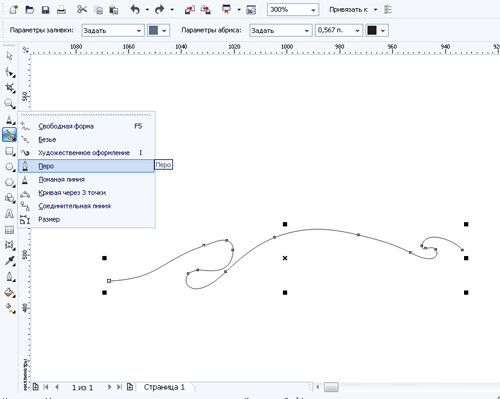The width and height of the screenshot is (500, 399).
Task: Select the Ellipse tool
Action: coord(10,167)
